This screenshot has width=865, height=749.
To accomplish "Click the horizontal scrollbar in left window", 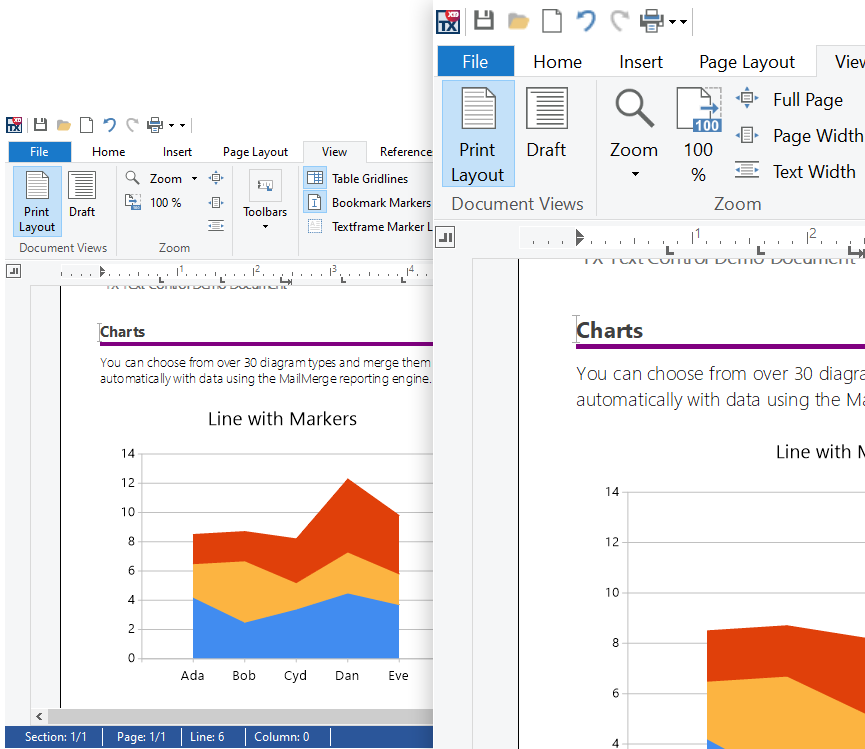I will tap(230, 717).
